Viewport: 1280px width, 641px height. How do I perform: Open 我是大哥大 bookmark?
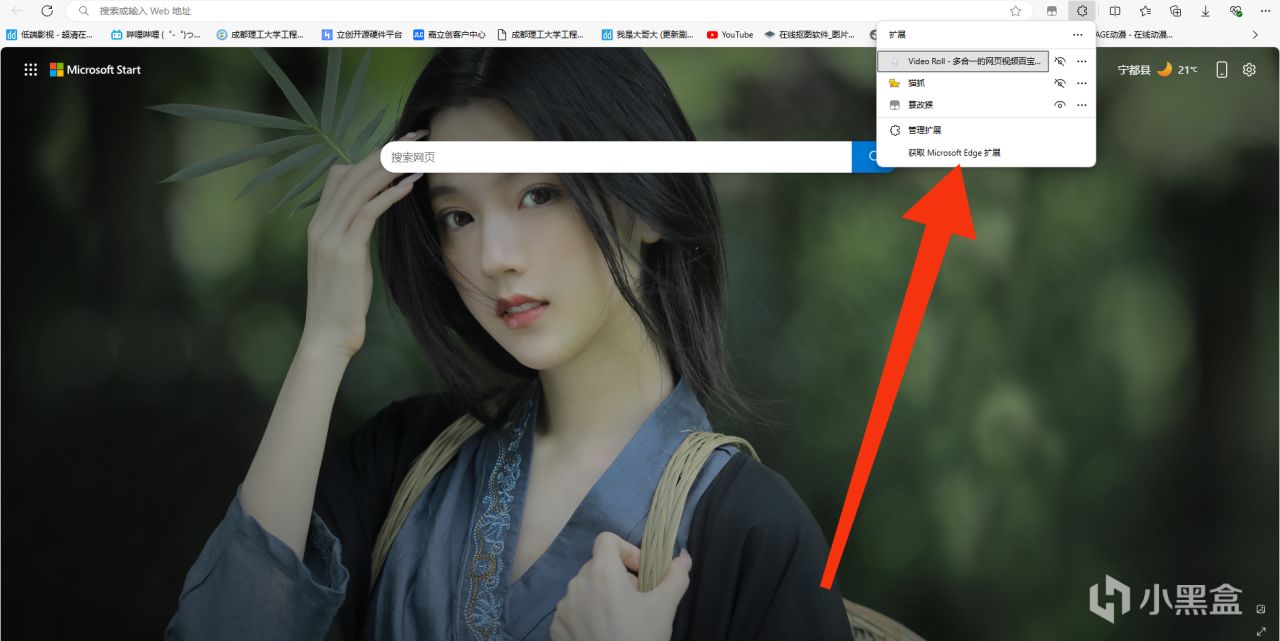646,34
